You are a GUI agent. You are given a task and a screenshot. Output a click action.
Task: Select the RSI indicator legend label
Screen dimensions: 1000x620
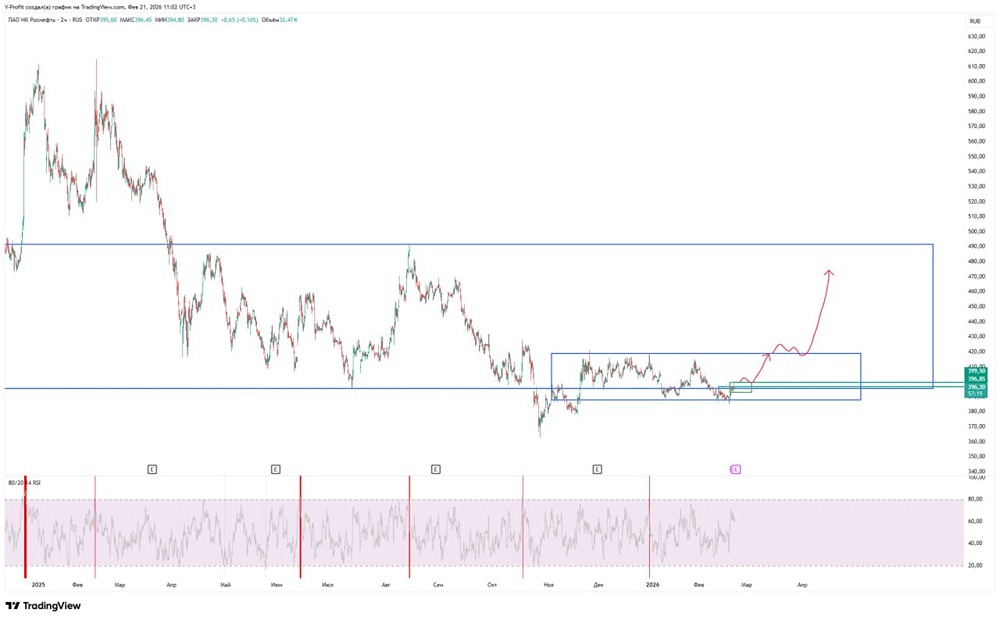[x=24, y=483]
